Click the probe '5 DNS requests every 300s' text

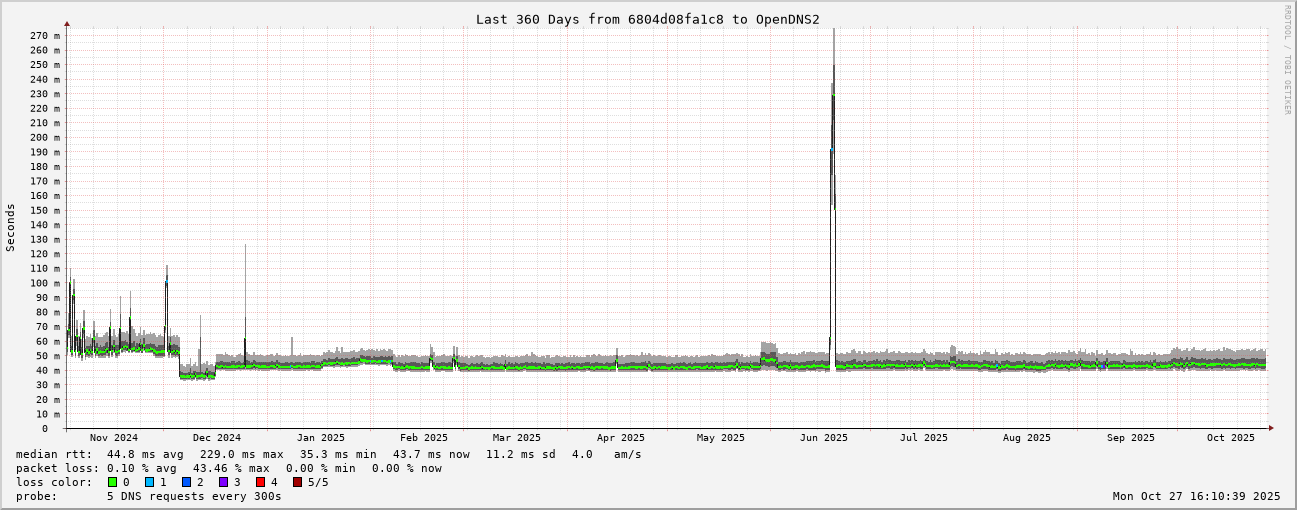tap(194, 496)
